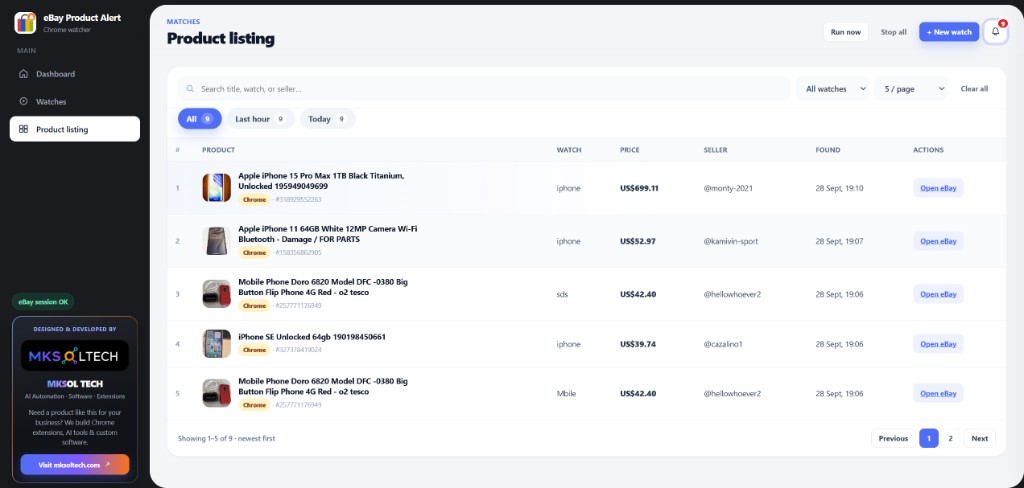Click the Stop all button
The width and height of the screenshot is (1024, 488).
pyautogui.click(x=893, y=32)
